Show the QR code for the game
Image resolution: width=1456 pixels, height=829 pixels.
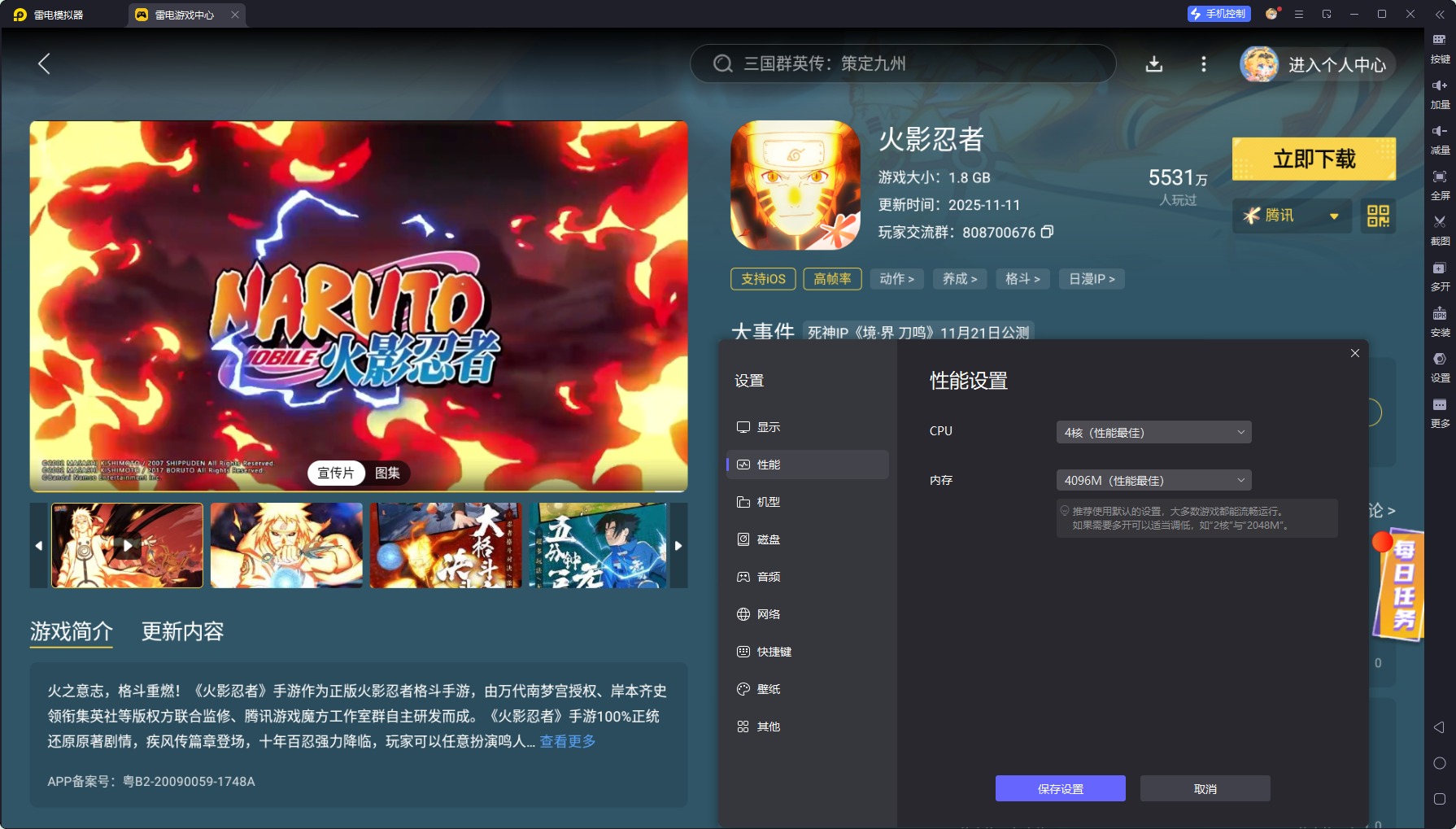1378,216
